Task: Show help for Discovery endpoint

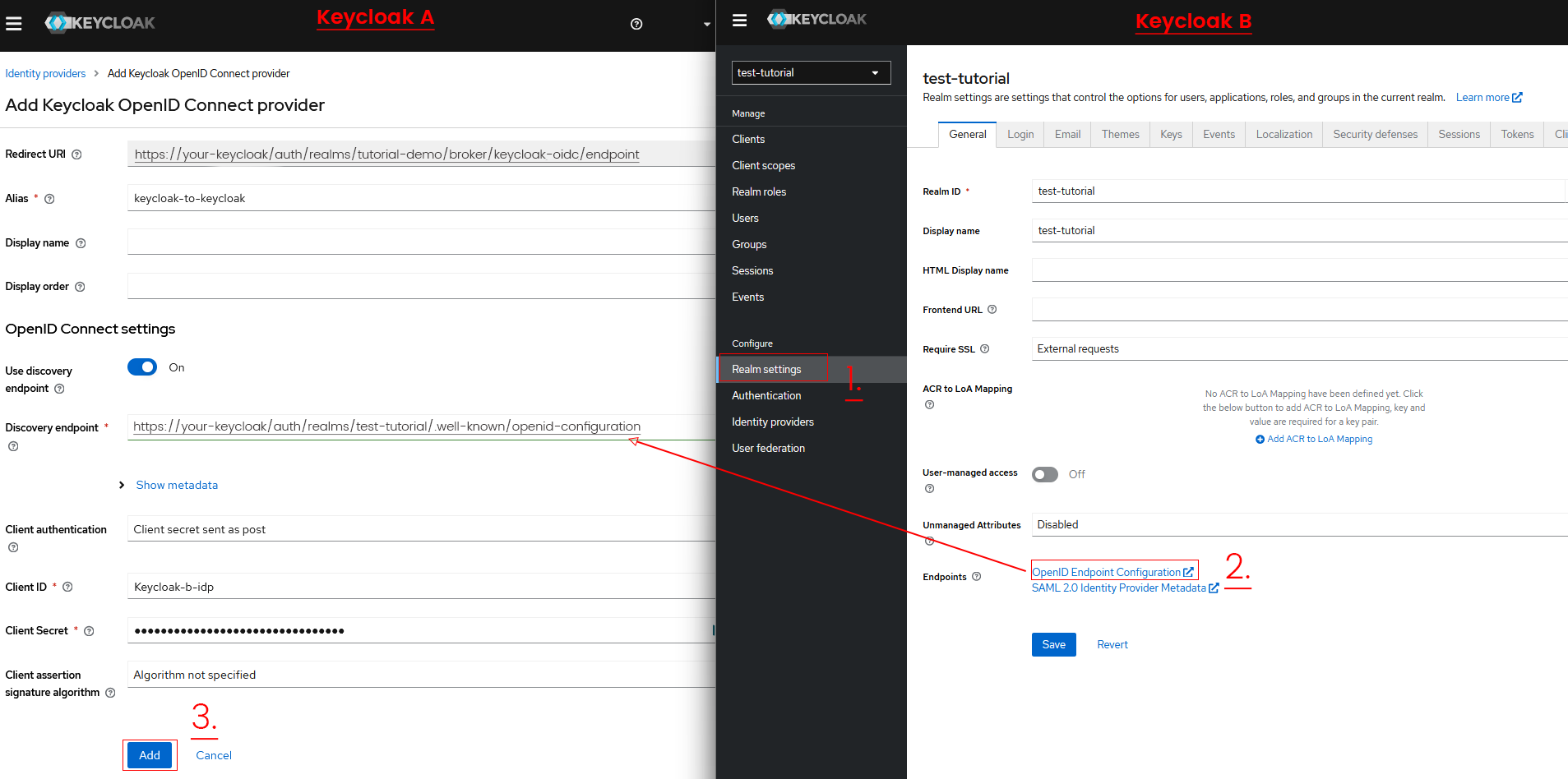Action: point(13,446)
